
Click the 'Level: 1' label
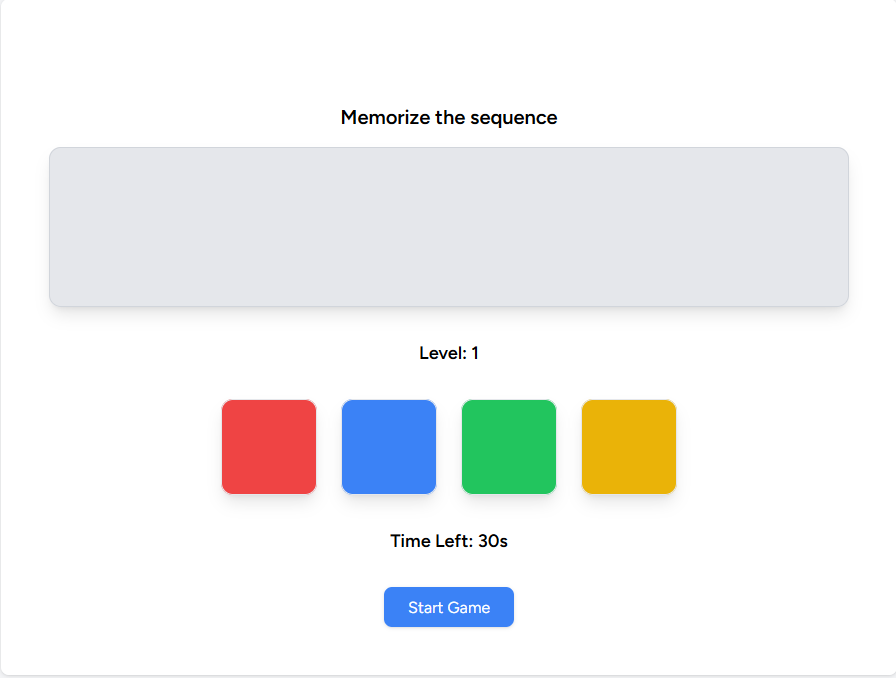(x=448, y=352)
